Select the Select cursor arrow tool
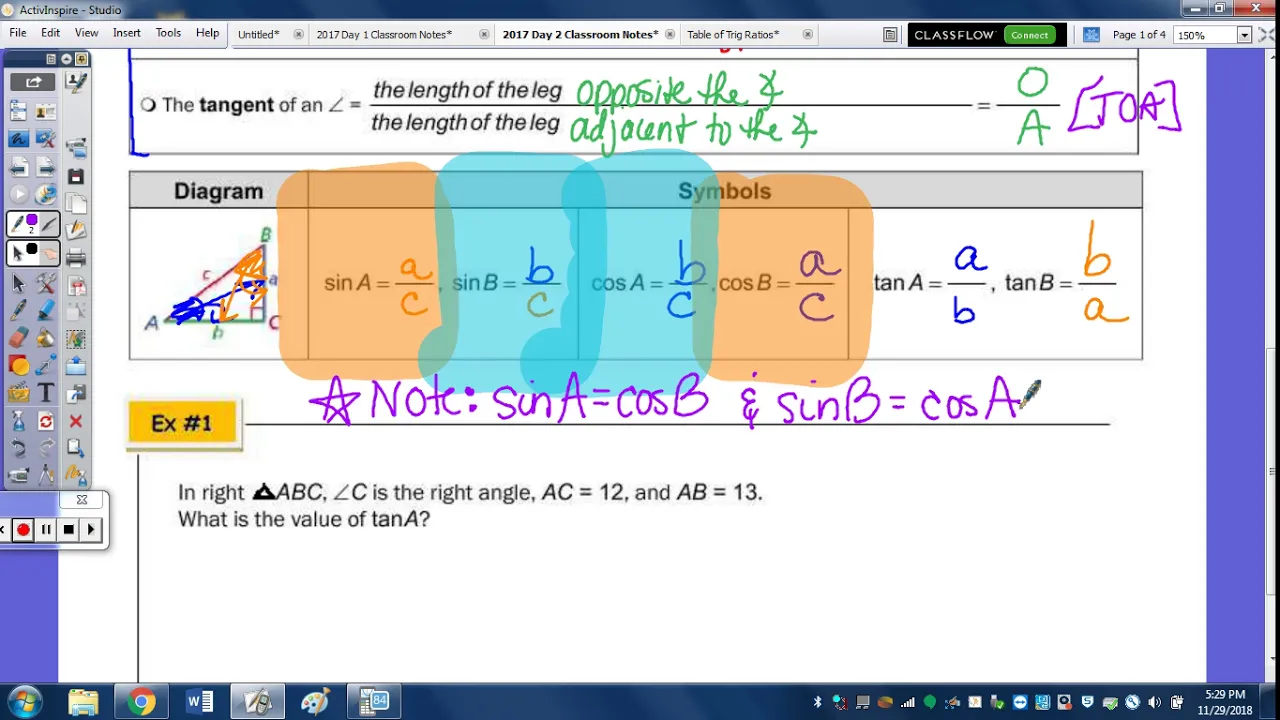The image size is (1280, 720). point(20,282)
